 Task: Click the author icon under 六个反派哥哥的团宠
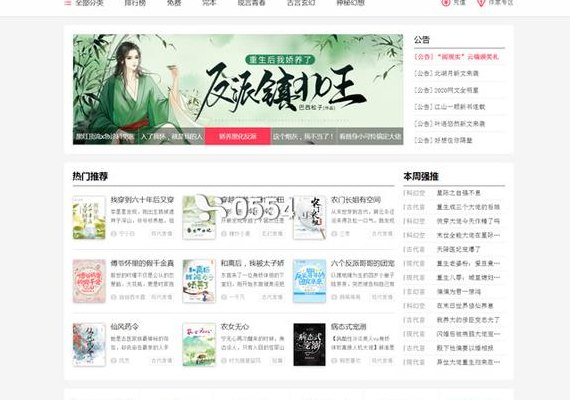click(x=334, y=297)
